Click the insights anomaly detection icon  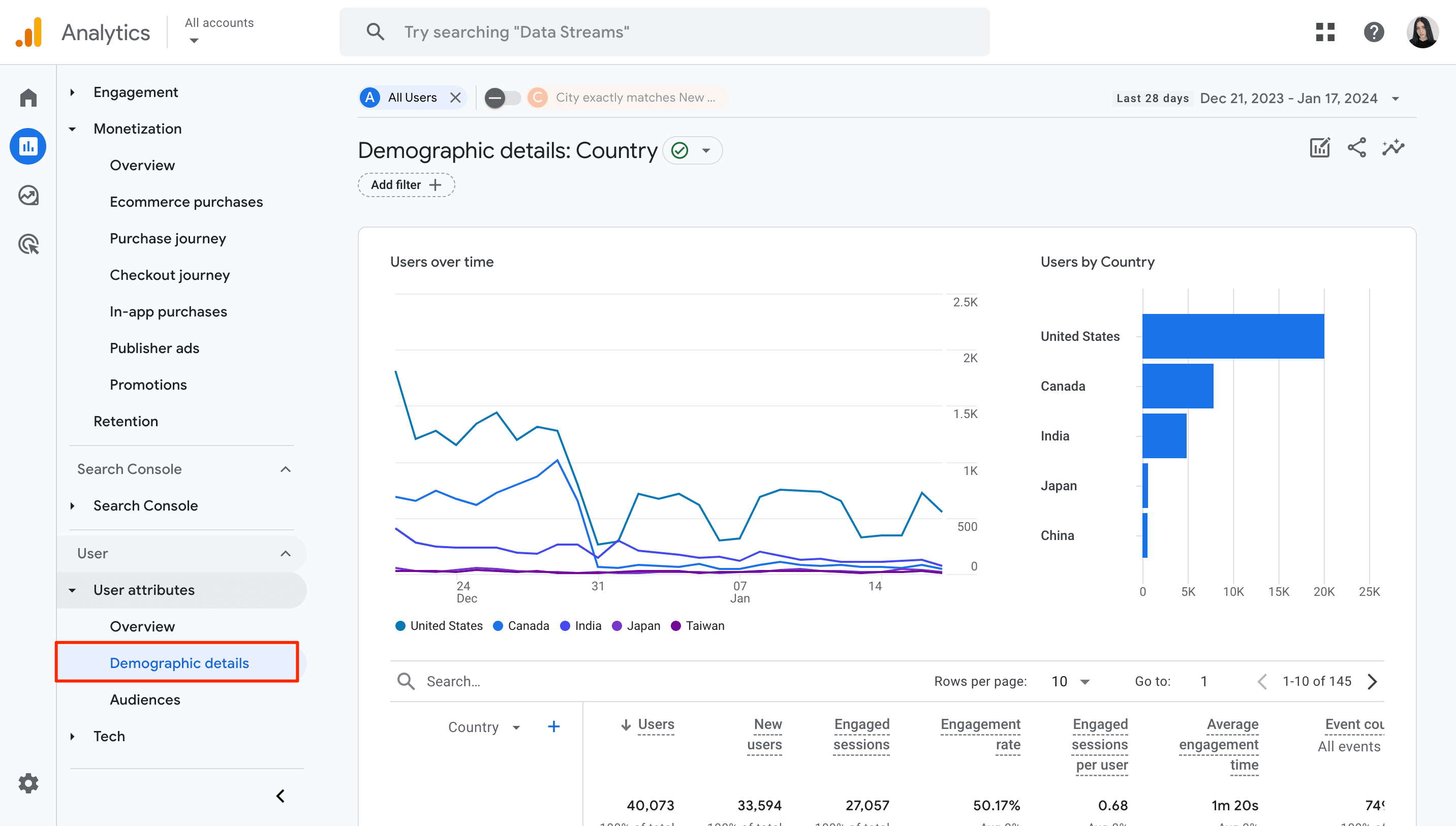click(1392, 148)
